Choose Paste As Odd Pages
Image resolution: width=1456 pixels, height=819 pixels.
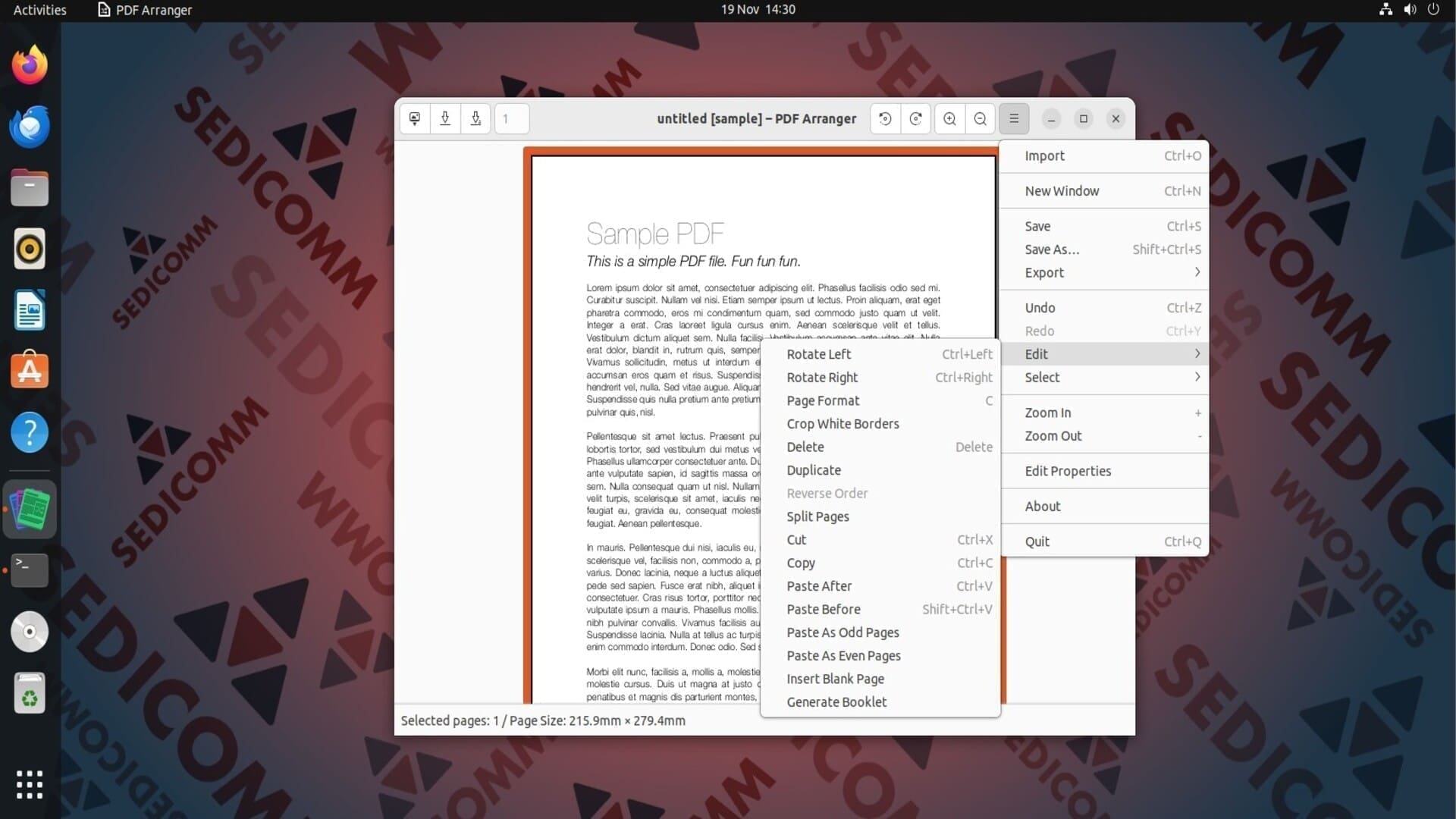pyautogui.click(x=880, y=632)
